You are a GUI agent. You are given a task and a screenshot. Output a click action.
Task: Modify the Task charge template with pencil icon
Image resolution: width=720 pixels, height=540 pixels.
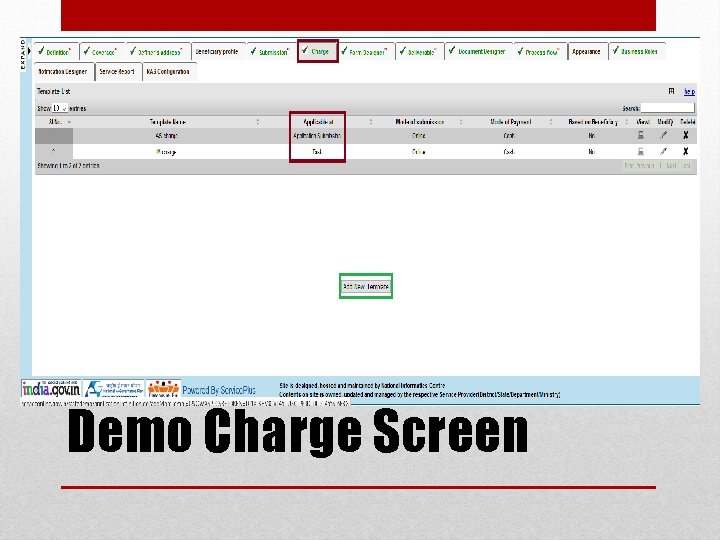(664, 152)
